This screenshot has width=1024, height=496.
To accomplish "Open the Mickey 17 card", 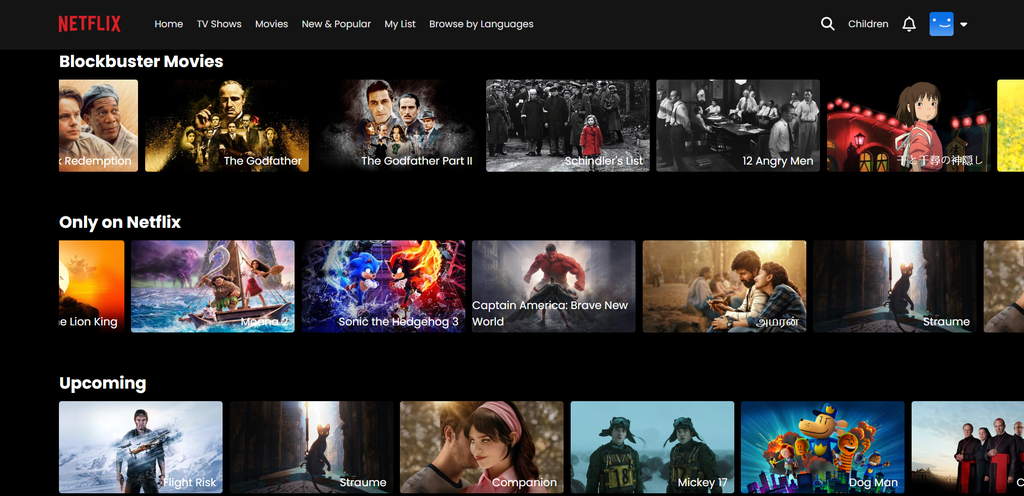I will coord(652,447).
